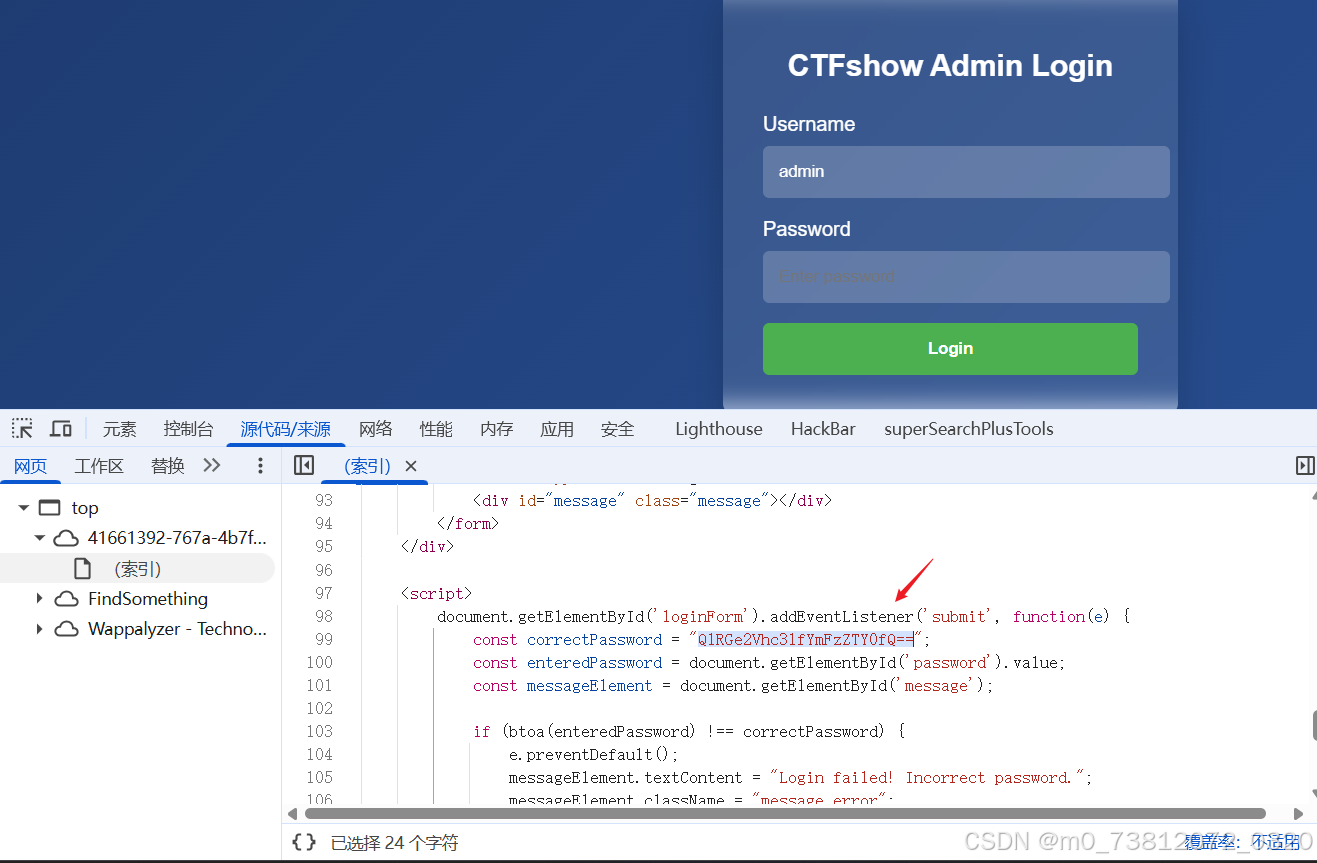Toggle the device toolbar icon
This screenshot has width=1317, height=863.
click(61, 429)
